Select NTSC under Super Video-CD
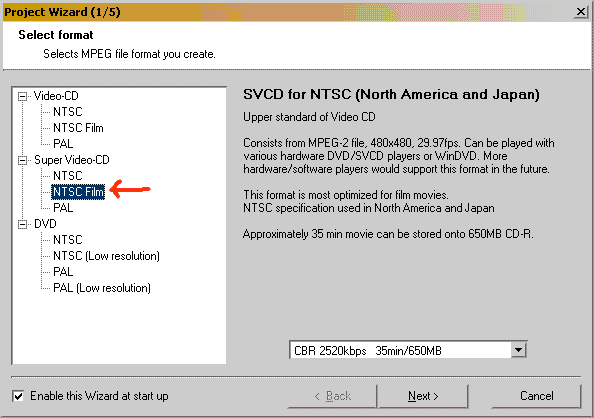This screenshot has height=418, width=594. pos(67,176)
